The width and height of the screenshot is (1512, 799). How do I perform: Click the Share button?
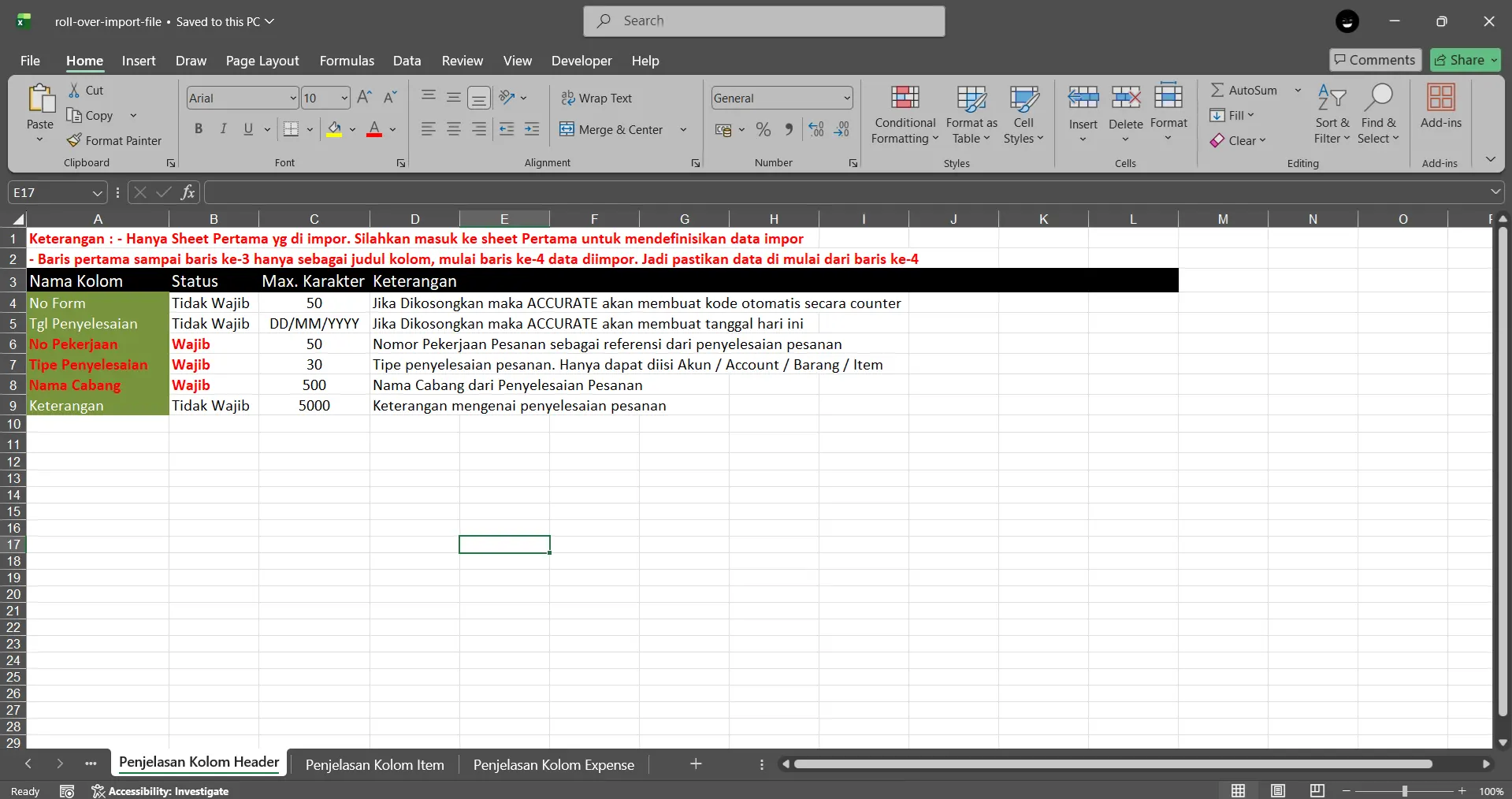tap(1465, 60)
